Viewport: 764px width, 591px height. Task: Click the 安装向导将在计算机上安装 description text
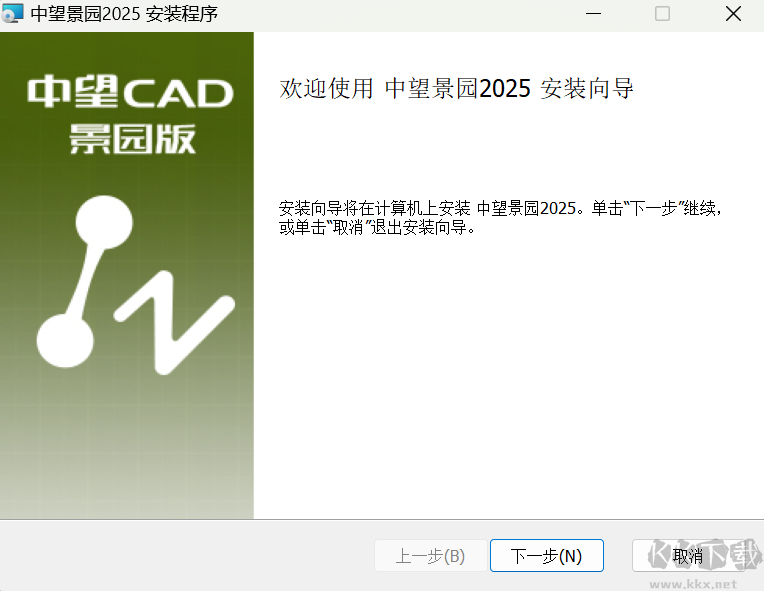pyautogui.click(x=499, y=218)
